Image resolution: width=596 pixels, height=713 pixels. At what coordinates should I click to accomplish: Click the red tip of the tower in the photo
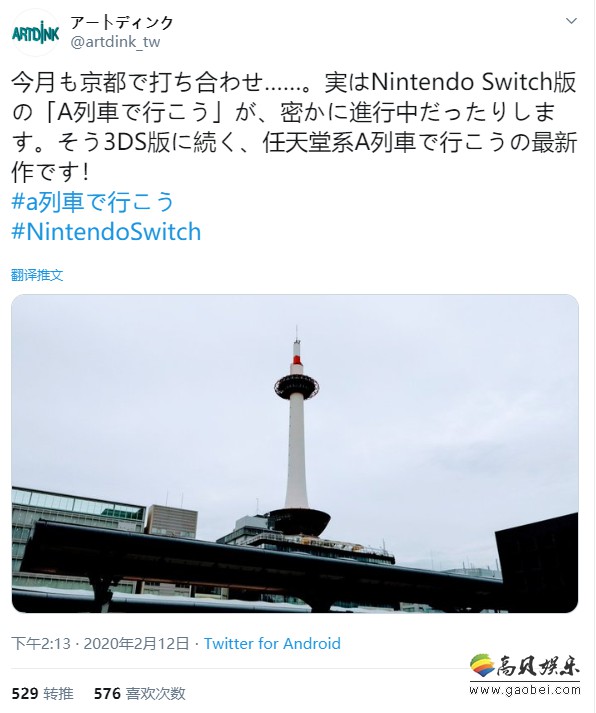tap(297, 360)
